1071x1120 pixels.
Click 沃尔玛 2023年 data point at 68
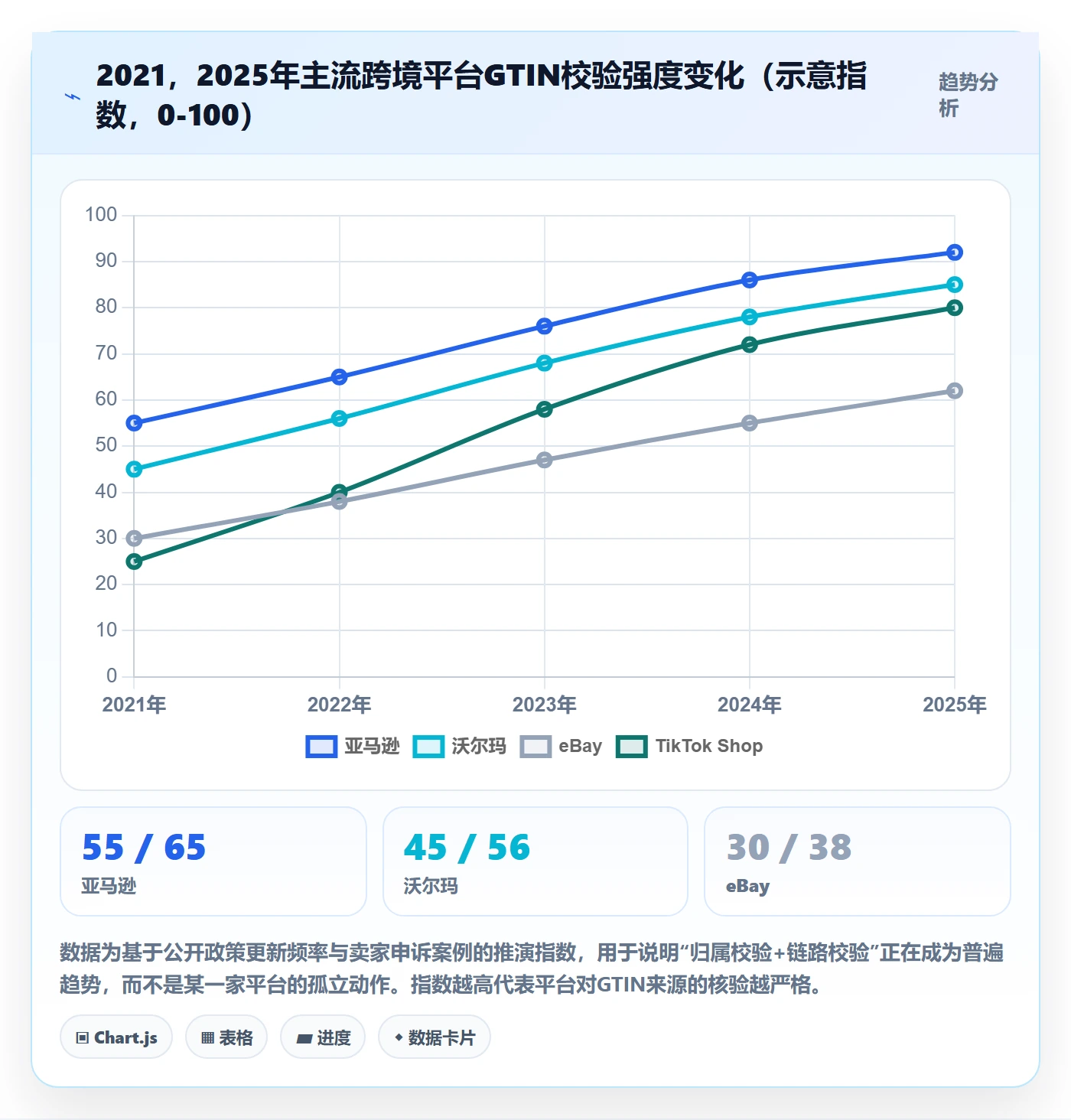(545, 363)
